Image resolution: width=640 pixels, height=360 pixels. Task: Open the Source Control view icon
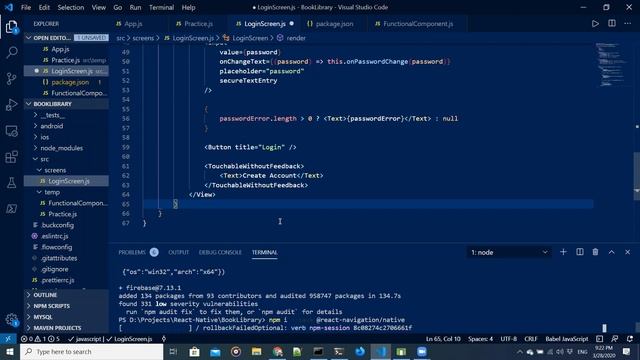tap(11, 78)
